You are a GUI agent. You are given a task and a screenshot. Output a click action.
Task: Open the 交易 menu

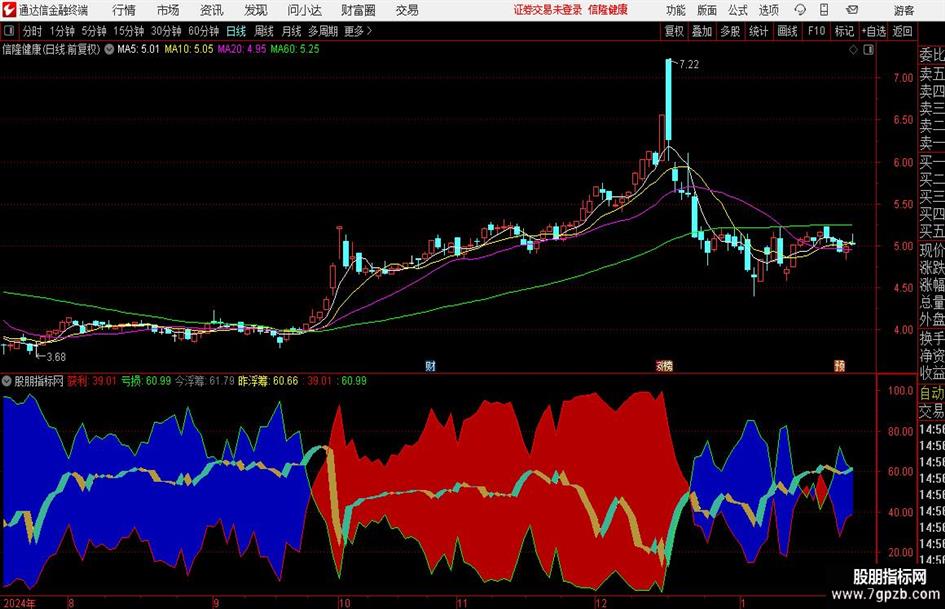click(x=407, y=10)
